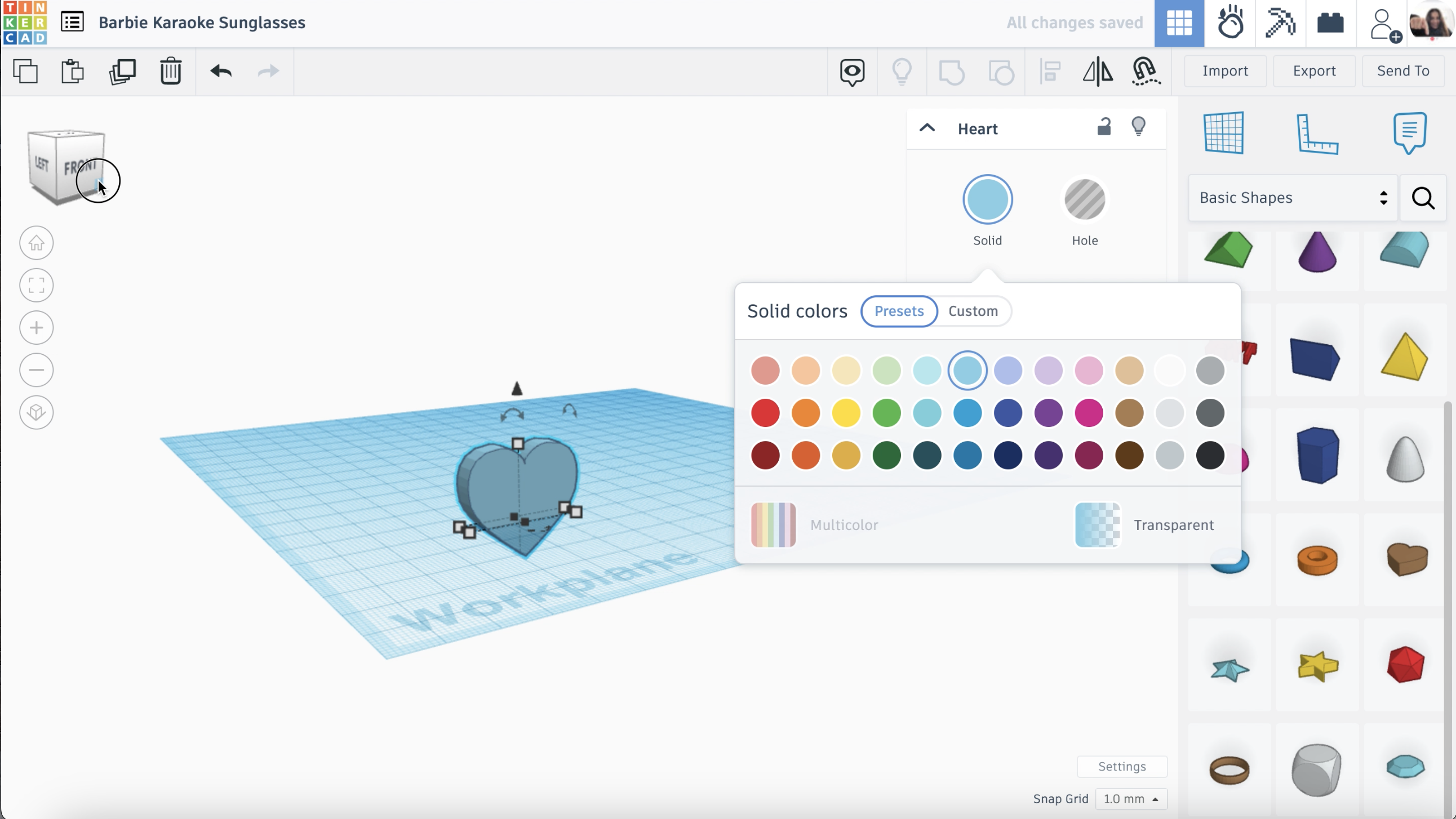Click the brown heart shape thumbnail
The height and width of the screenshot is (819, 1456).
click(1406, 559)
